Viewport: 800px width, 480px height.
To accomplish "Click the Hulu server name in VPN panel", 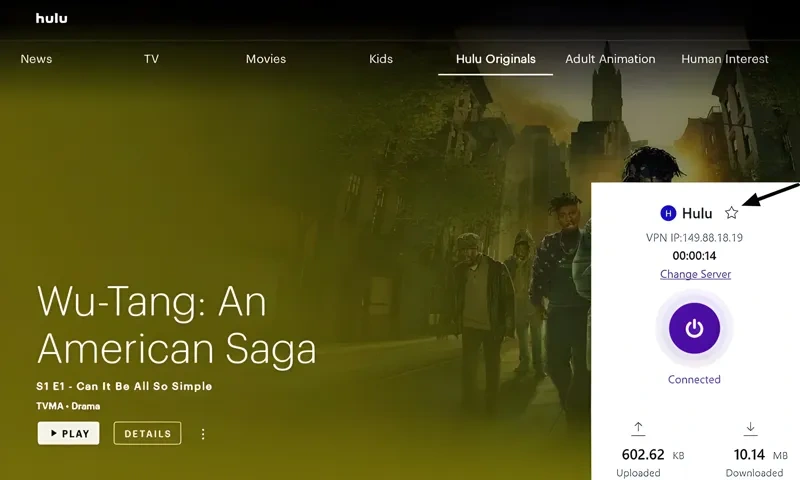I will (x=697, y=213).
